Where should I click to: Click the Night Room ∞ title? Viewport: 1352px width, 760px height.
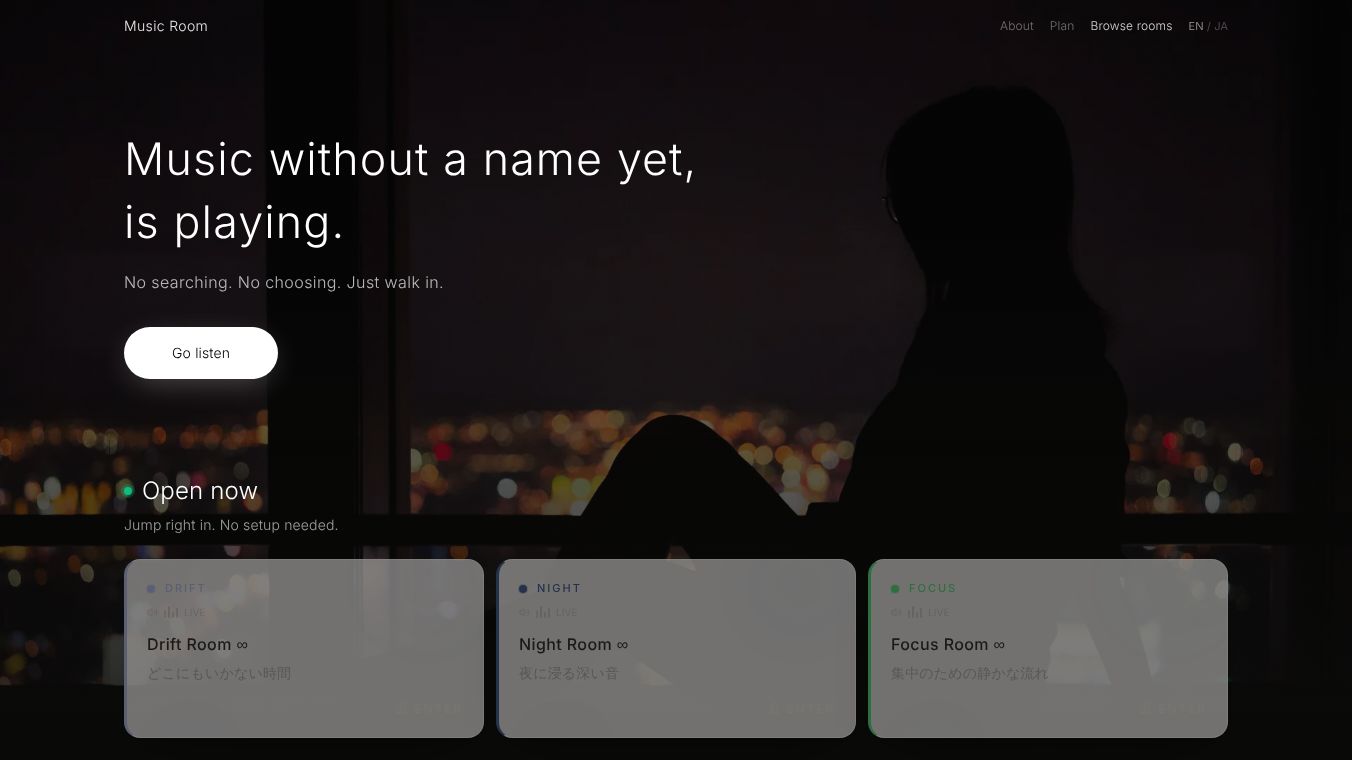(574, 645)
